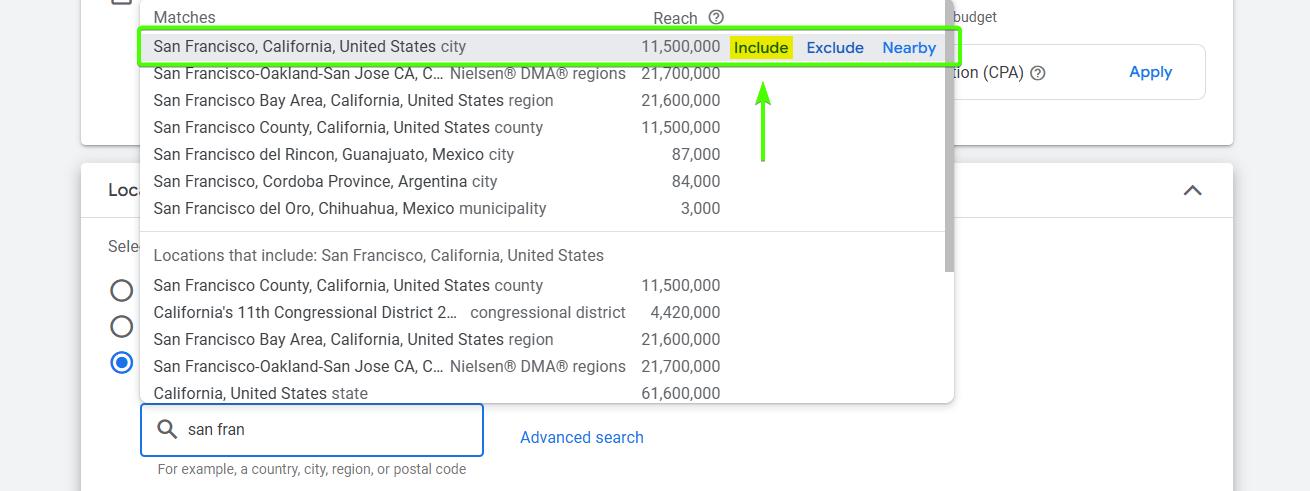Click the magnifier icon in the location search box
The image size is (1310, 491).
pos(167,430)
